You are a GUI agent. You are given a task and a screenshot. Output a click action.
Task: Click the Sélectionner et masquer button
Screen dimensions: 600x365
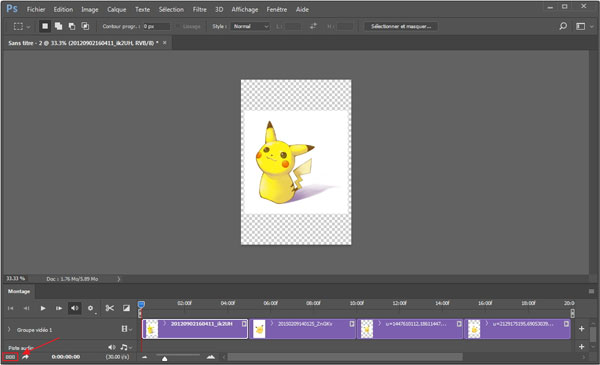(401, 26)
